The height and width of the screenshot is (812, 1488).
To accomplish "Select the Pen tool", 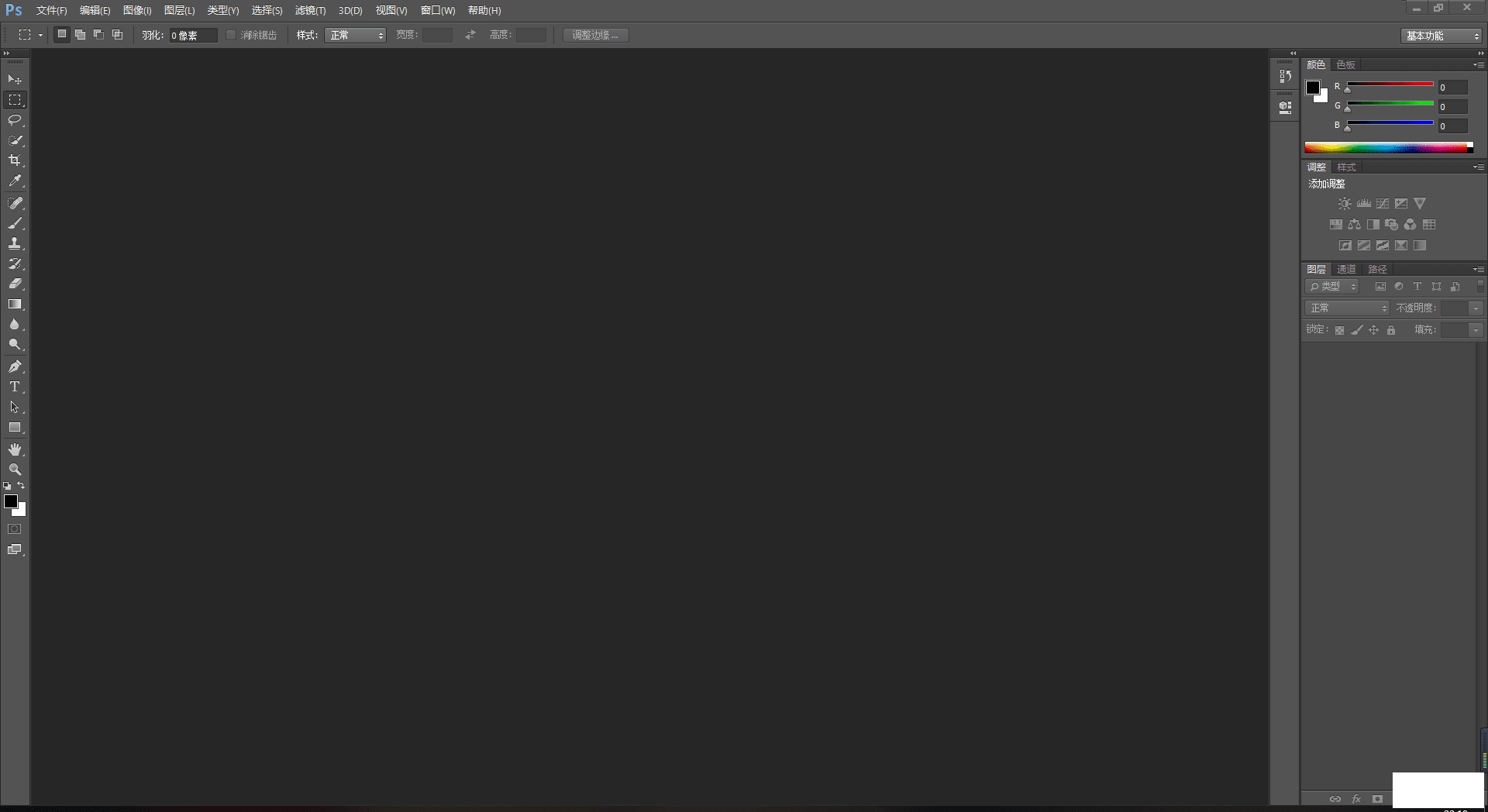I will [15, 366].
